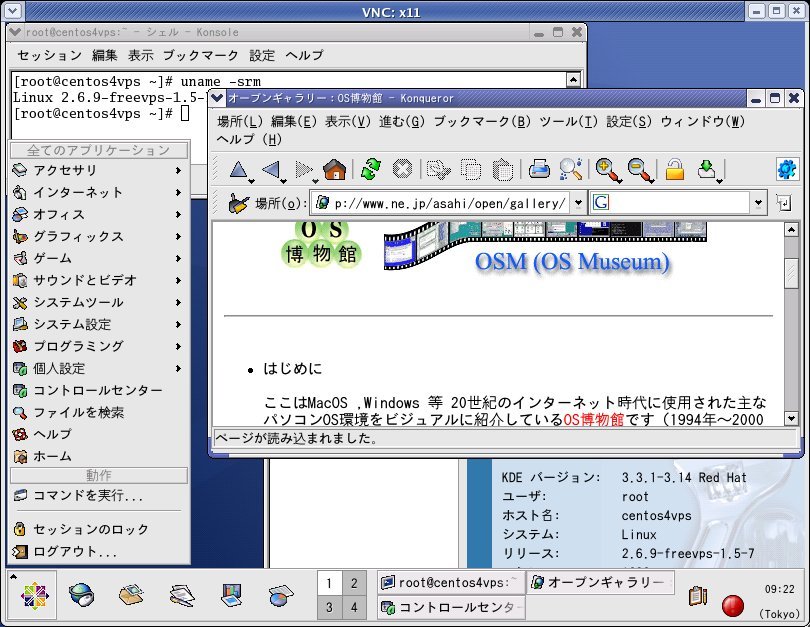Choose セッションのロック in K menu
This screenshot has height=627, width=810.
[99, 529]
